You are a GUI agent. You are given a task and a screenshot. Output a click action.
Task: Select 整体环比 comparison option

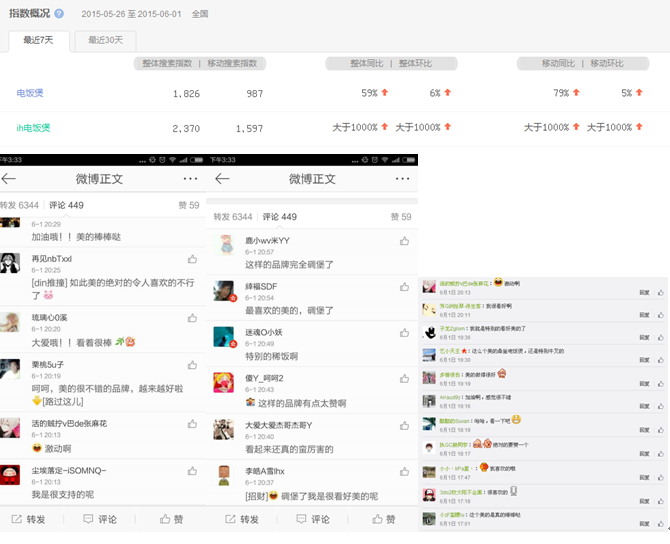click(415, 64)
